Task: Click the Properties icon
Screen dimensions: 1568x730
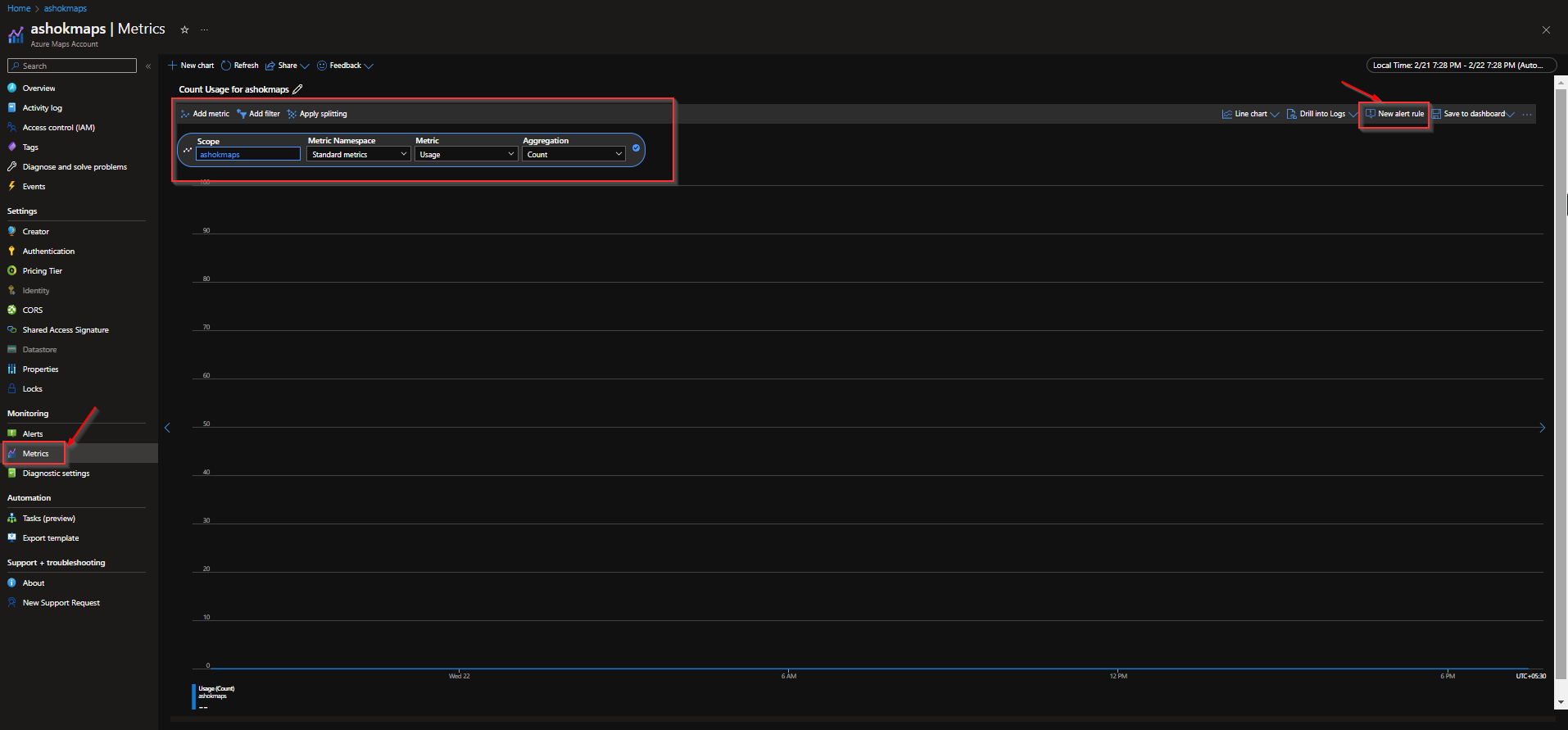Action: [x=11, y=369]
